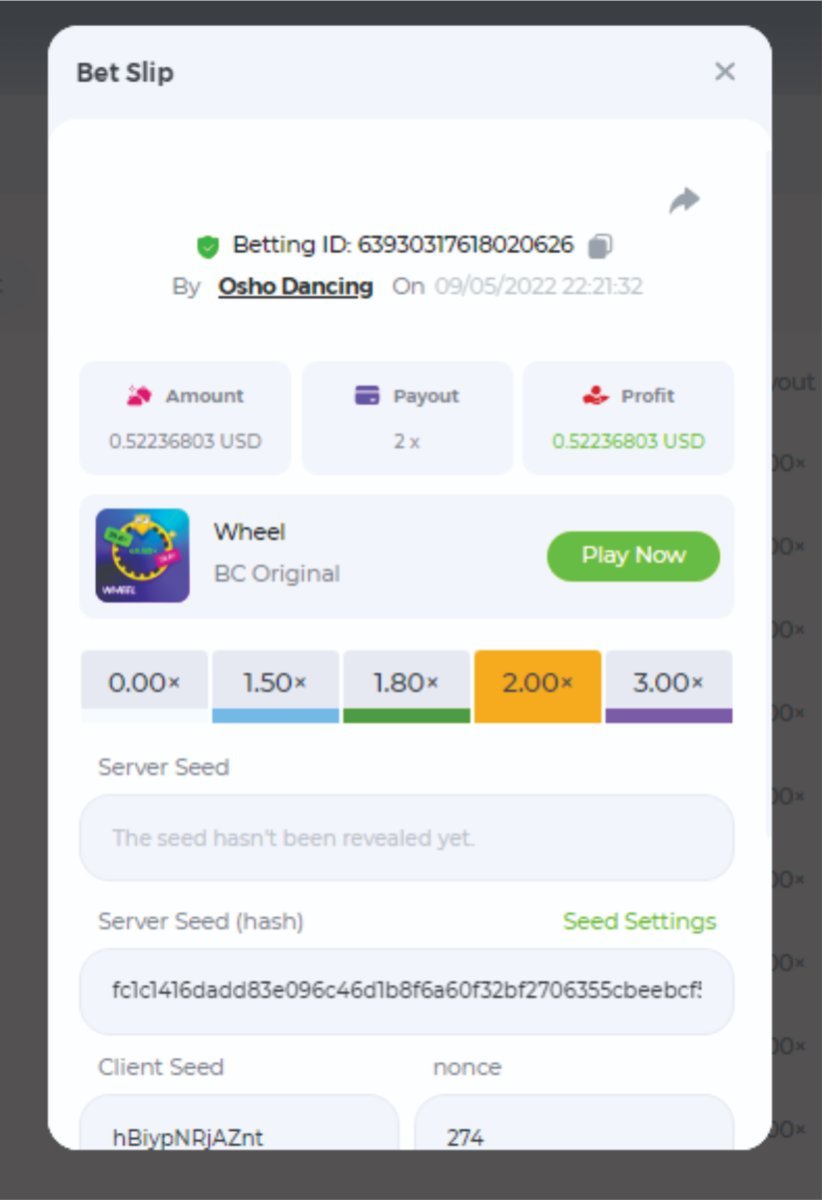Screen dimensions: 822x1200
Task: Click the Client Seed field
Action: click(x=238, y=1130)
